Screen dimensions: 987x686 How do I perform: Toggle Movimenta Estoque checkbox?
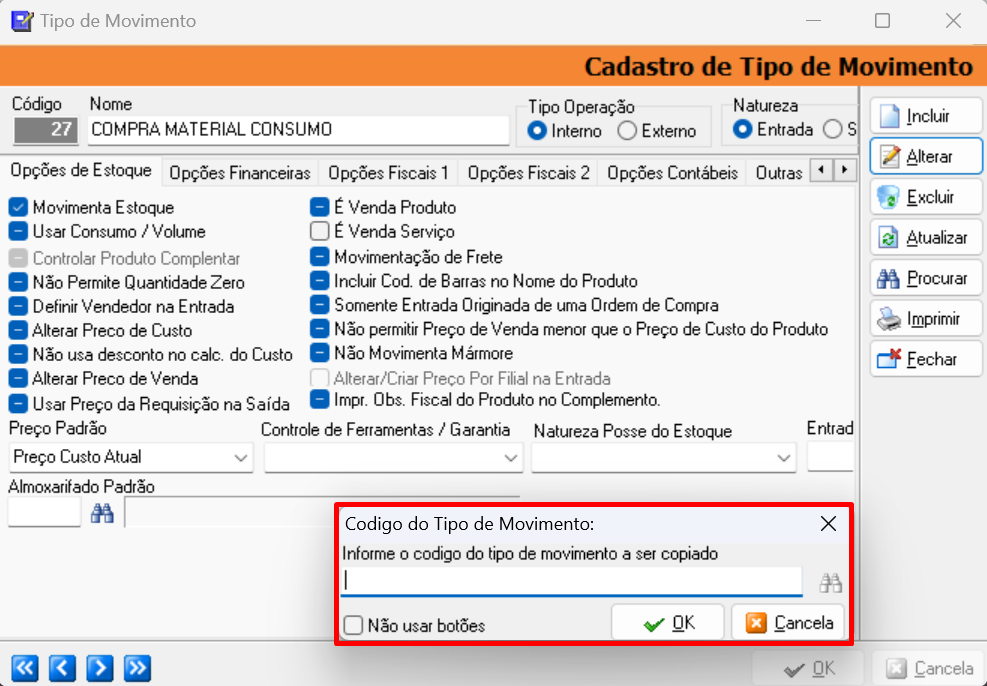click(x=18, y=207)
